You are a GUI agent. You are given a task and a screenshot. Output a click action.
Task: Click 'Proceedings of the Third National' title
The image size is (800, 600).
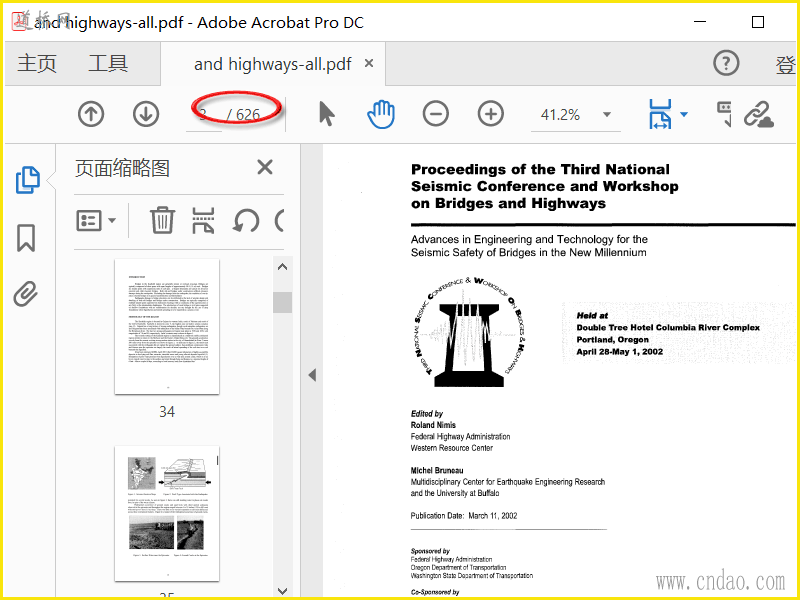coord(540,169)
